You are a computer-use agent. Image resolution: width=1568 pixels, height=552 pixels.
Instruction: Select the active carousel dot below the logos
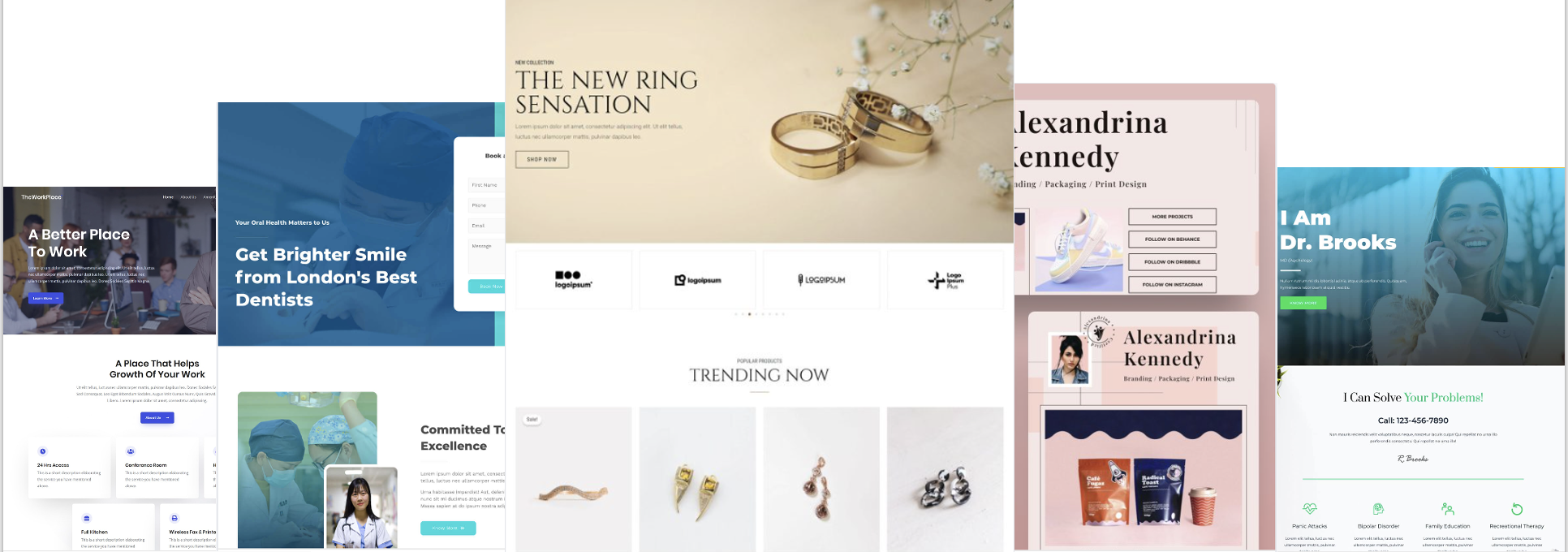pos(749,313)
